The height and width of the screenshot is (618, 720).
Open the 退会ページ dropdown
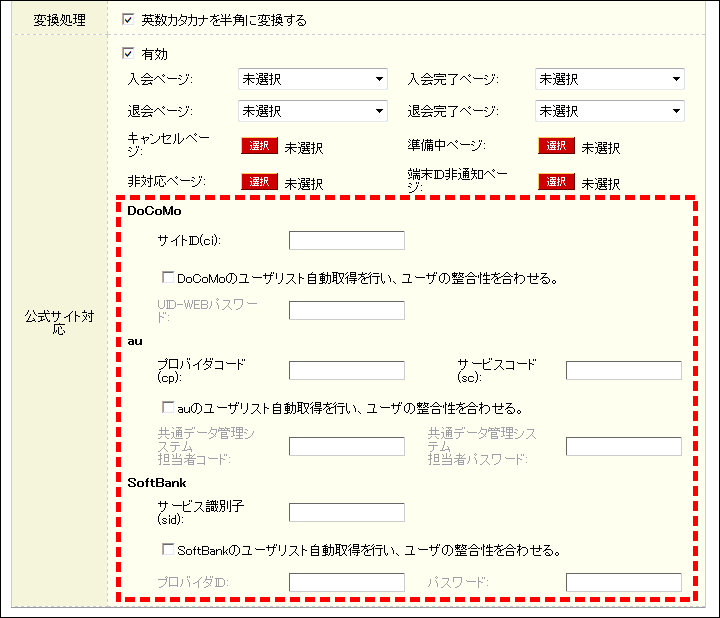pyautogui.click(x=313, y=111)
